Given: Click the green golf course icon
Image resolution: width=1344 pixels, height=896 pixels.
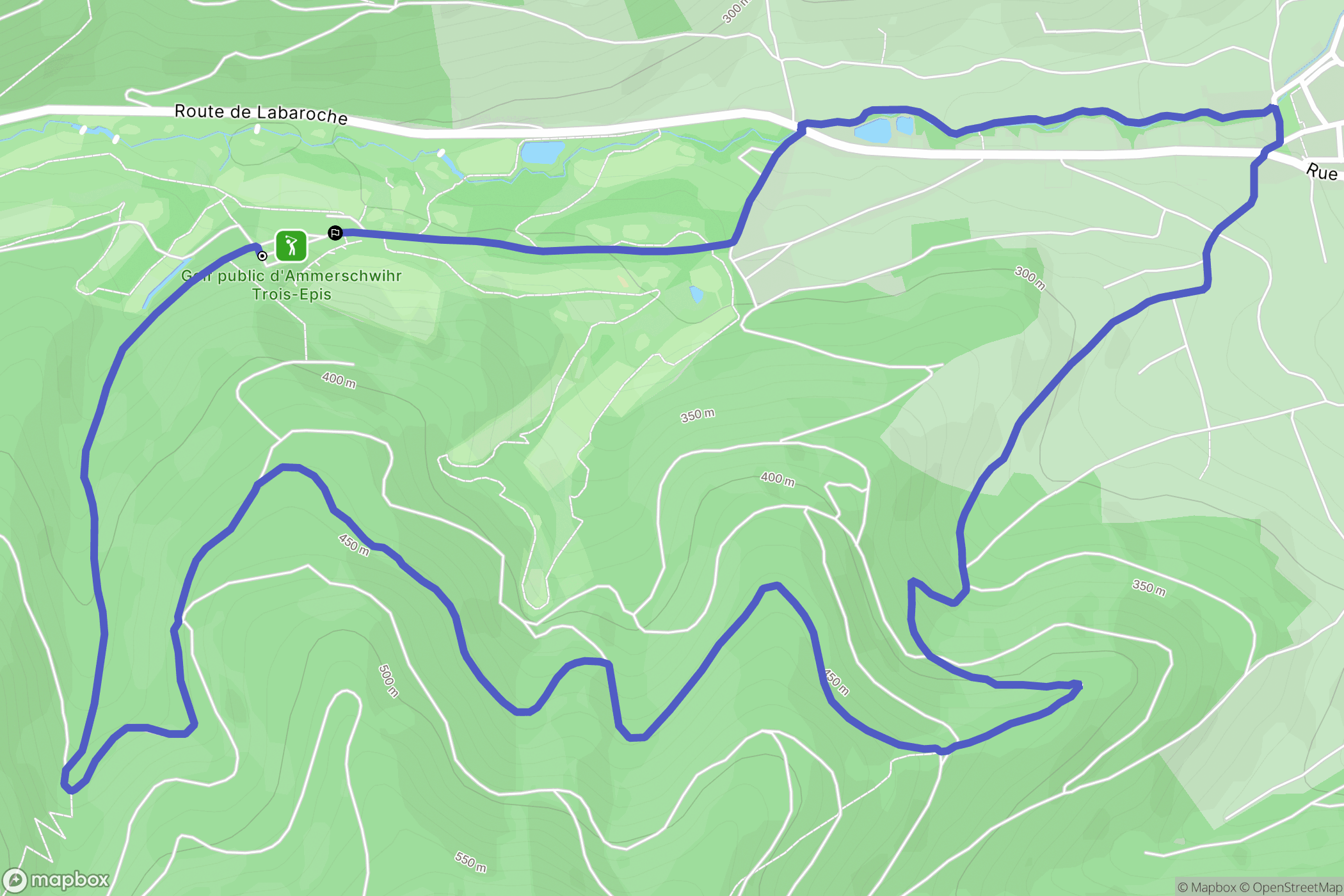Looking at the screenshot, I should [291, 246].
